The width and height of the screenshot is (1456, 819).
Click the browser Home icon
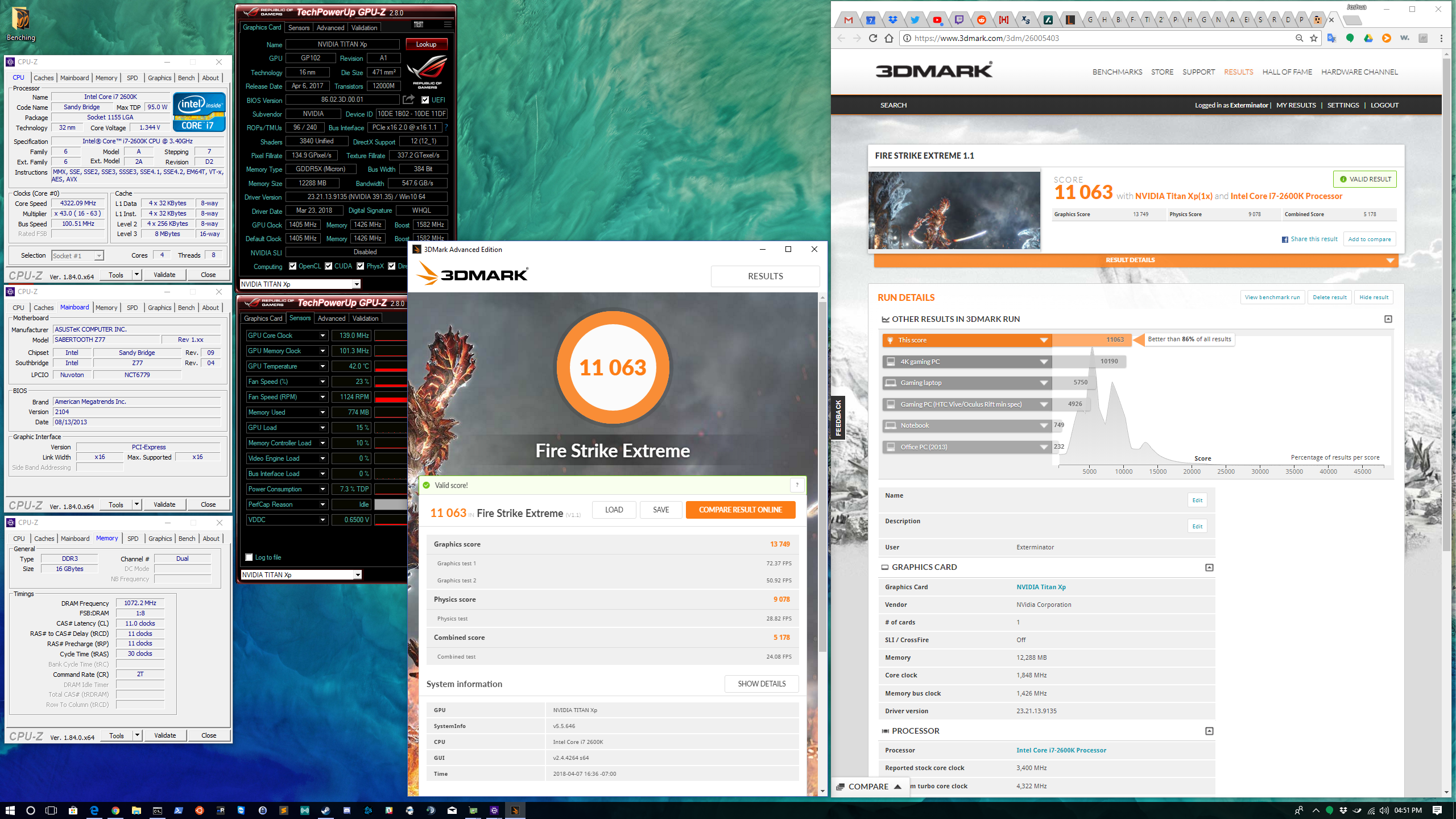[889, 38]
